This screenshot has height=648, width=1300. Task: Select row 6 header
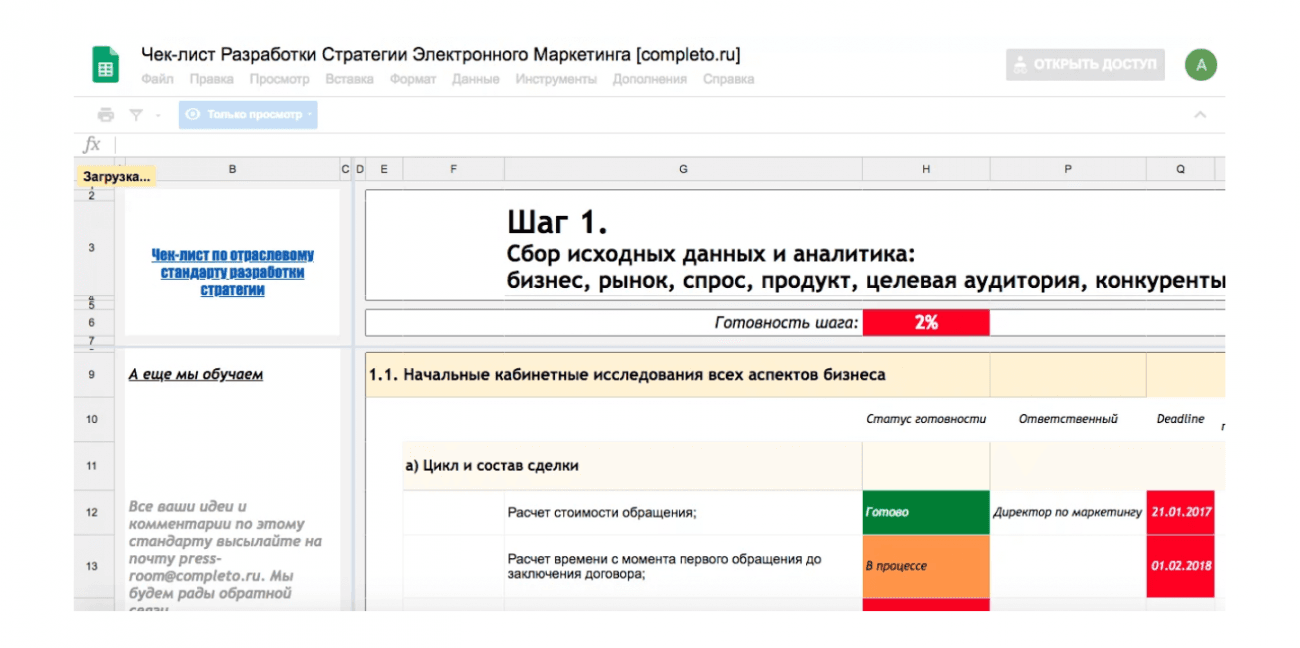pos(92,323)
